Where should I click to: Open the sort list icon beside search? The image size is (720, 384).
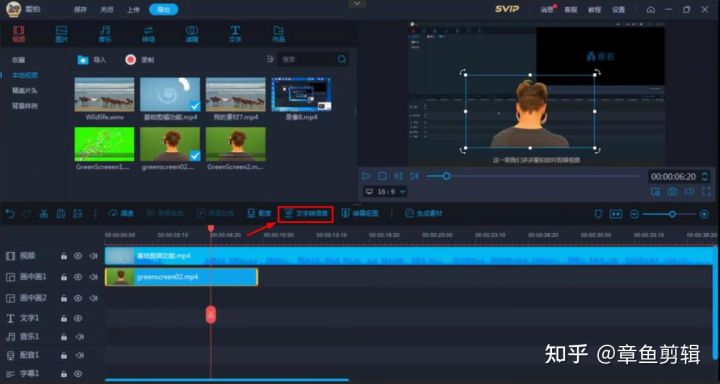(270, 59)
